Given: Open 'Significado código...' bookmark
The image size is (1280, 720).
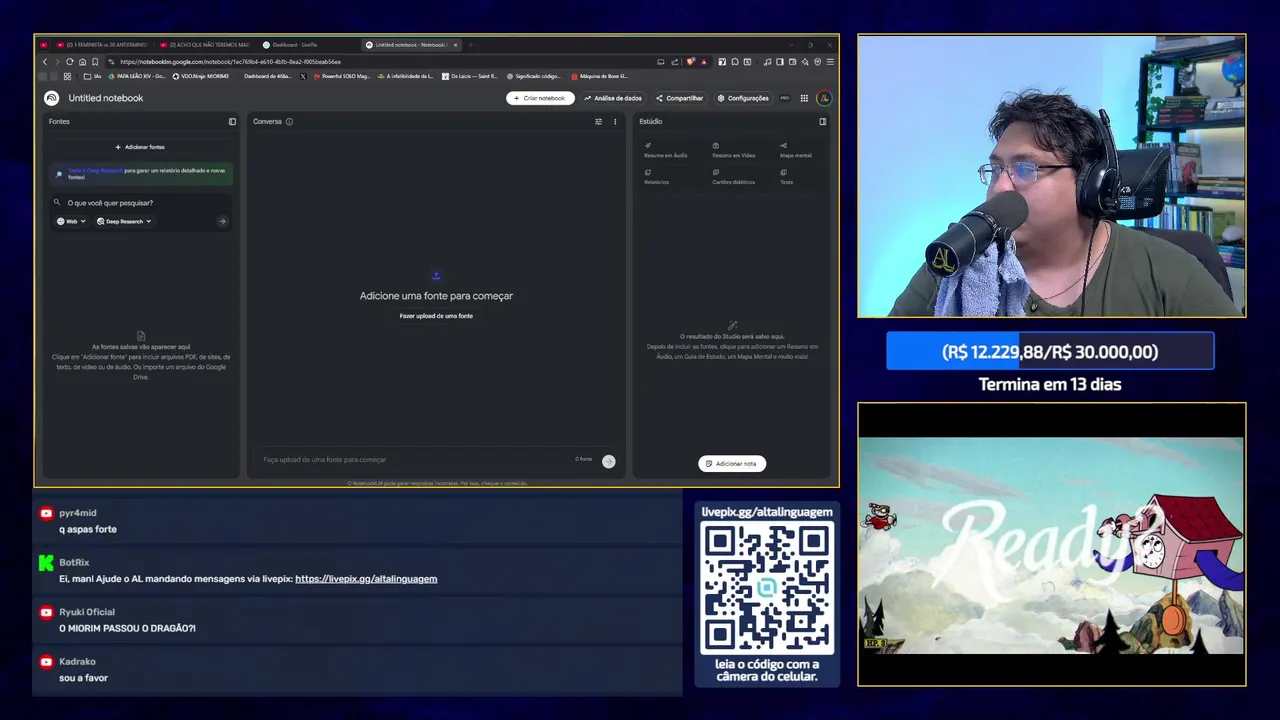Looking at the screenshot, I should pos(534,76).
